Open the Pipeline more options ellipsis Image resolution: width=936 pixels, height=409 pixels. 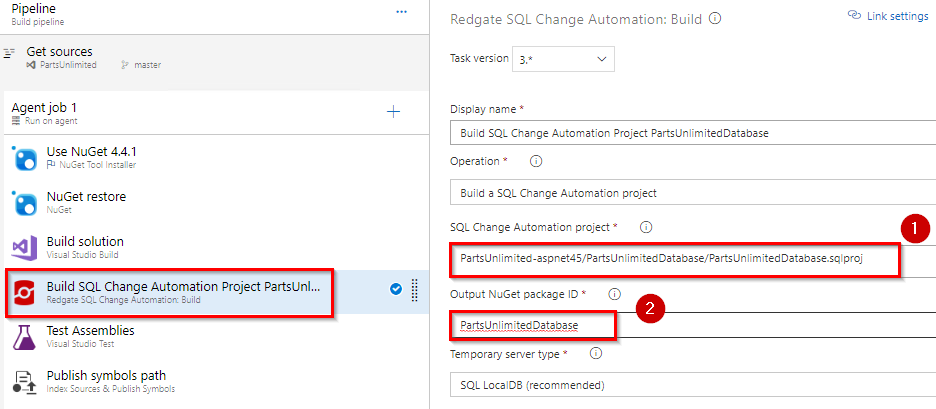401,11
